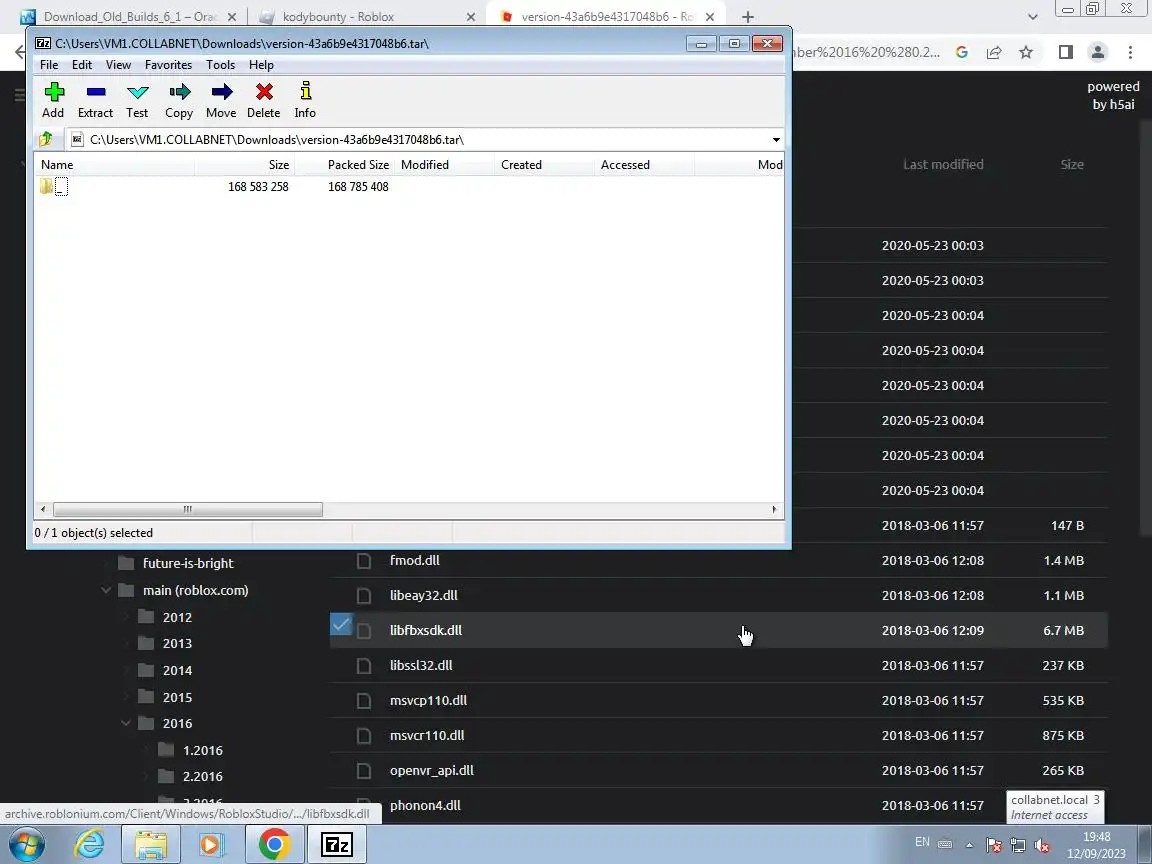Check the libeay32.dll checkbox
Viewport: 1152px width, 864px height.
coord(364,596)
